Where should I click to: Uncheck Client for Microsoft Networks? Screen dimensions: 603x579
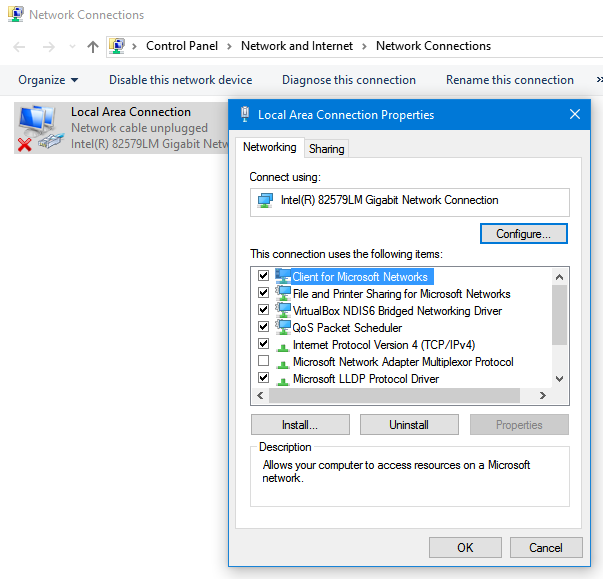263,276
